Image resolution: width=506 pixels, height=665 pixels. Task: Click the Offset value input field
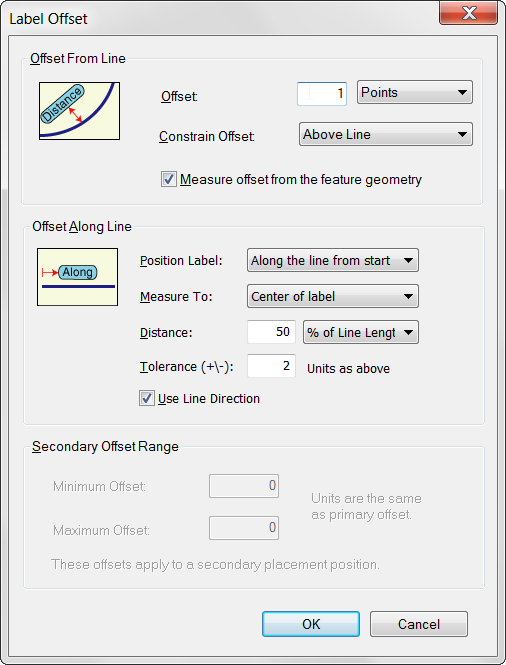322,93
